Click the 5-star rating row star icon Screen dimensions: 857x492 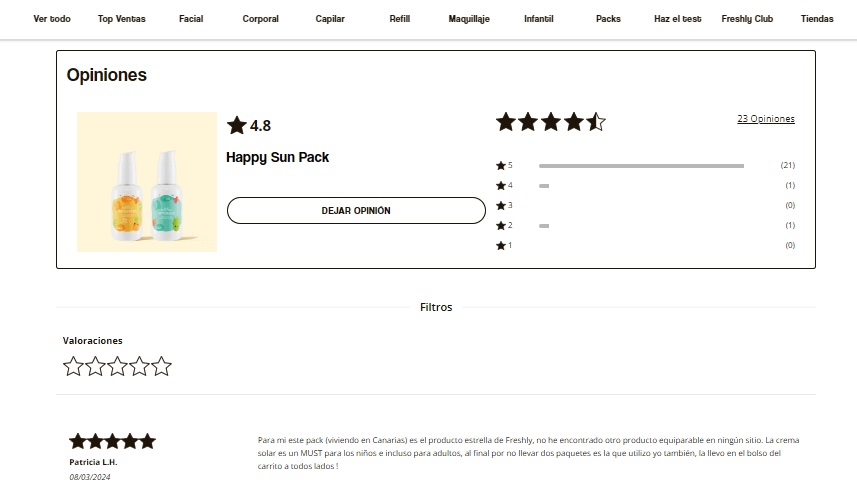coord(501,166)
